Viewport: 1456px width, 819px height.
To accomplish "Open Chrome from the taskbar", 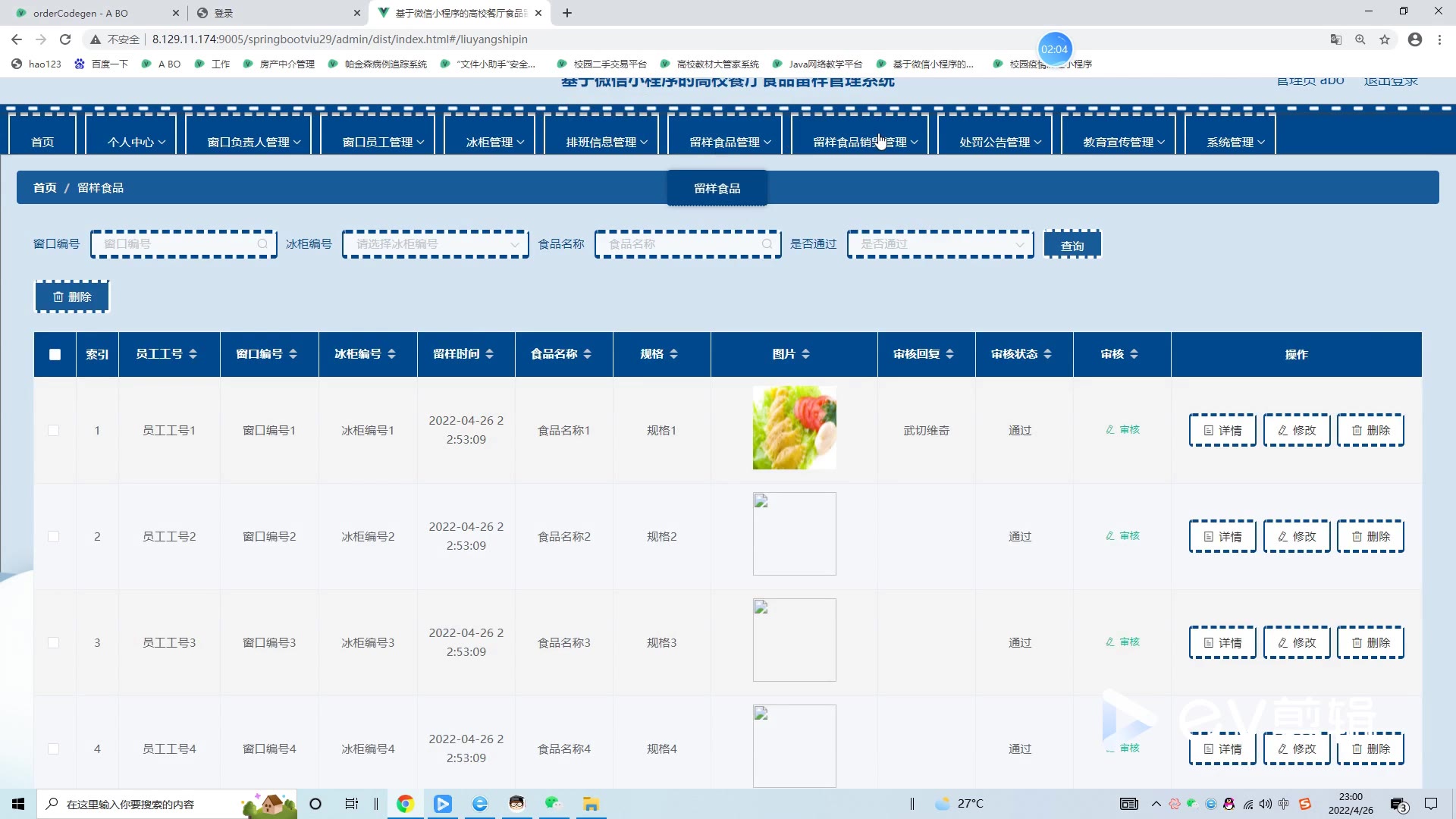I will [405, 804].
